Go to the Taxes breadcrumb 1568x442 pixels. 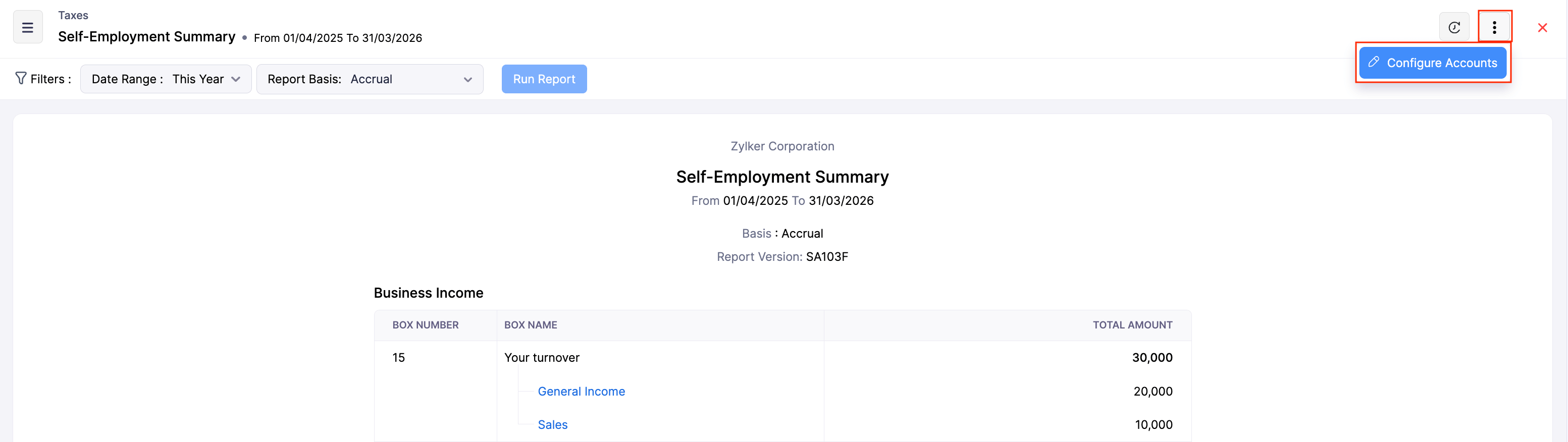pyautogui.click(x=73, y=15)
